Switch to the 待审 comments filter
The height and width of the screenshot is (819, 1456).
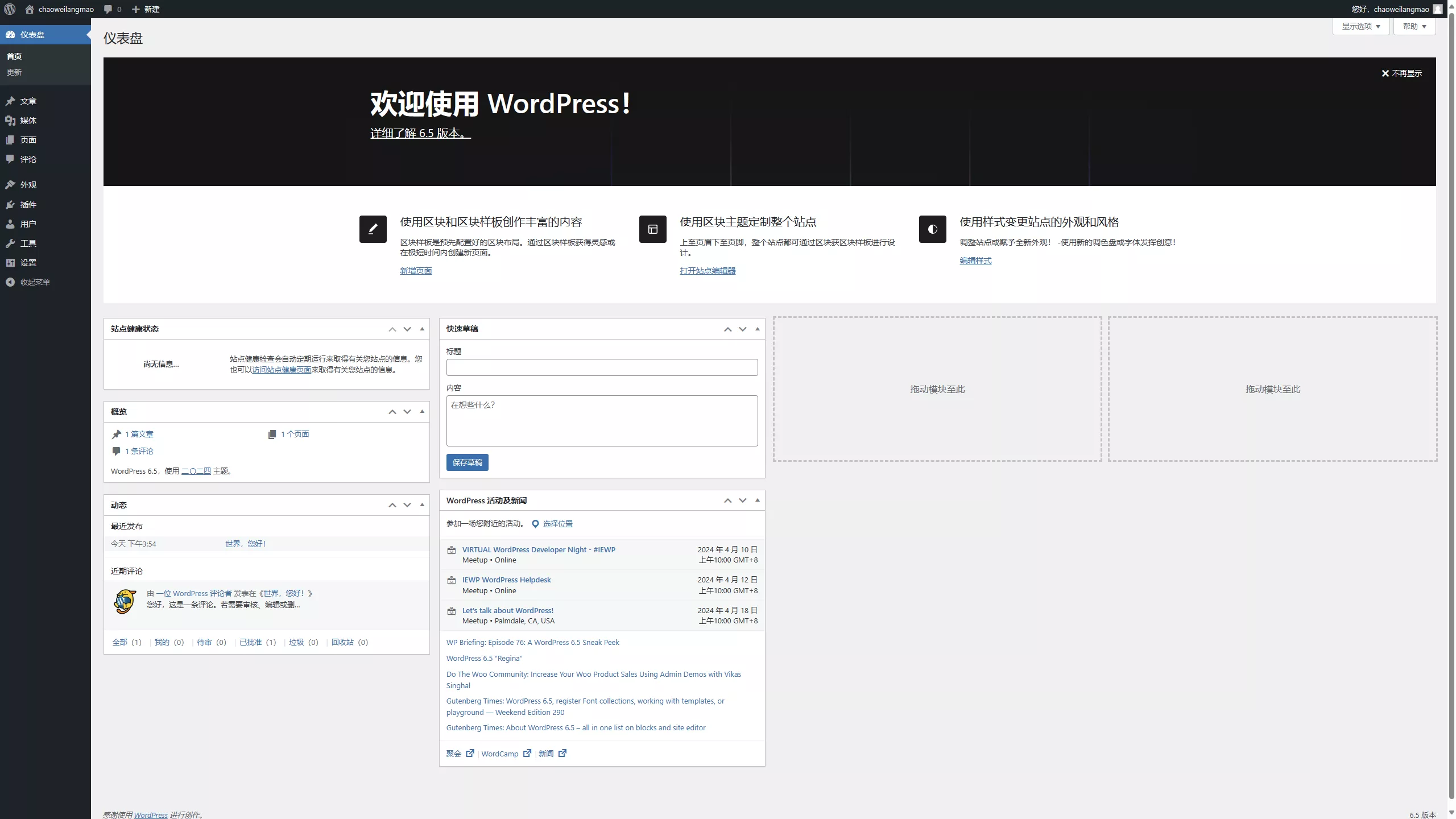[x=205, y=642]
